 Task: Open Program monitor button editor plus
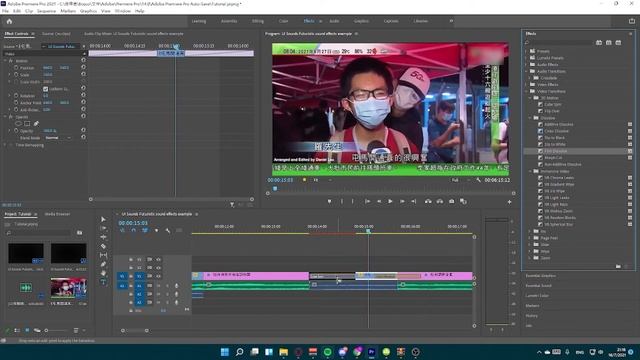509,202
